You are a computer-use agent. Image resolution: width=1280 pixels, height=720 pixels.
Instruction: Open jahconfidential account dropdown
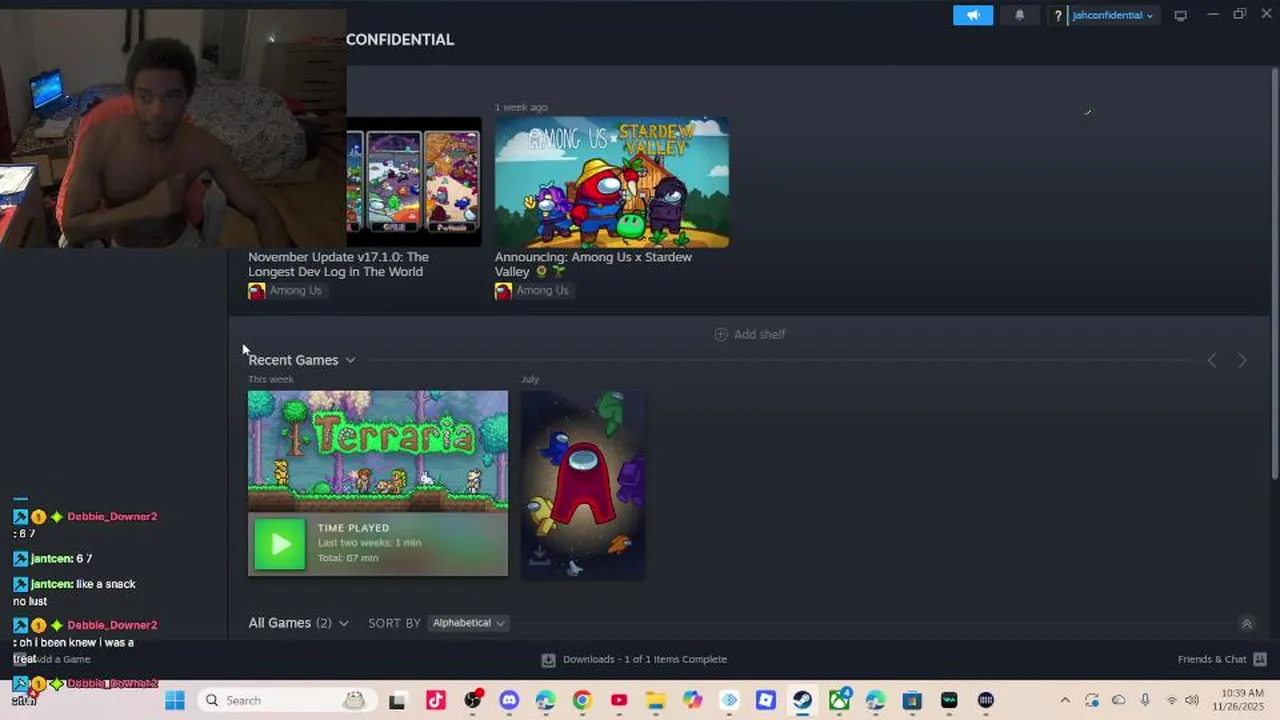(x=1112, y=16)
